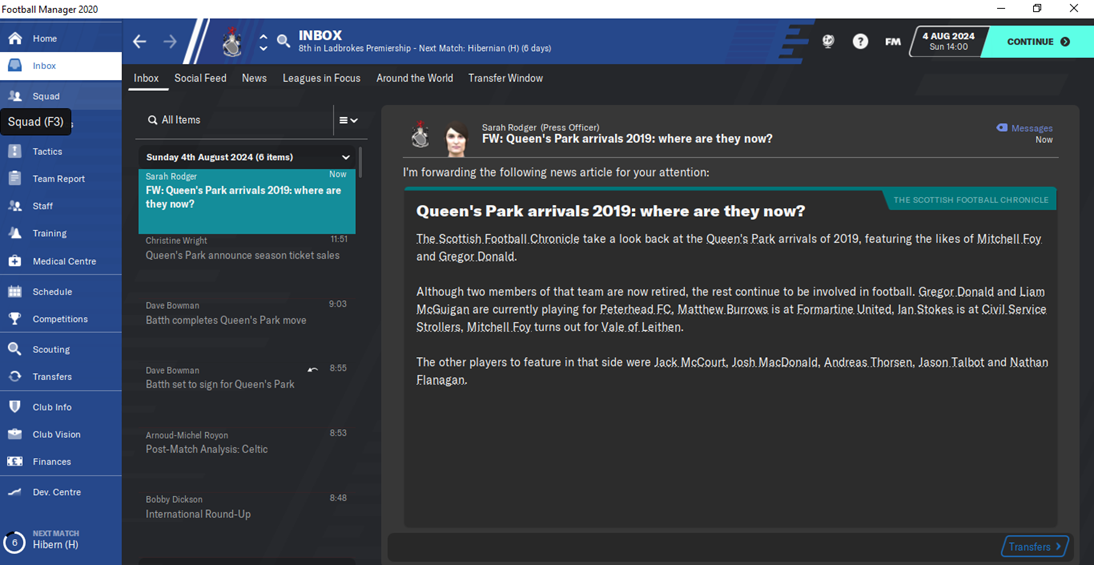The height and width of the screenshot is (565, 1094).
Task: Click the All Items search field
Action: pyautogui.click(x=235, y=120)
